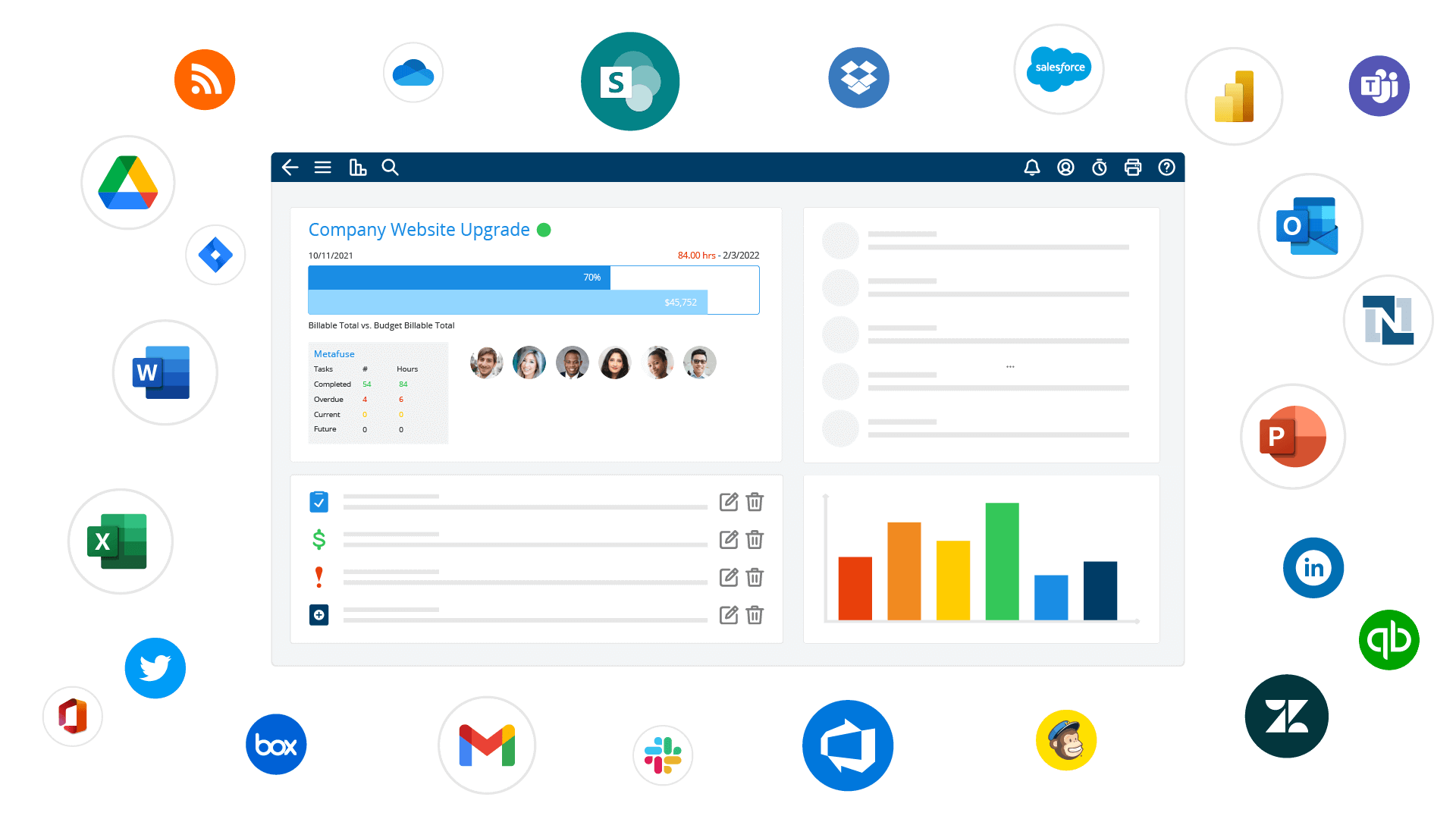Click the print icon
1456x819 pixels.
1133,167
